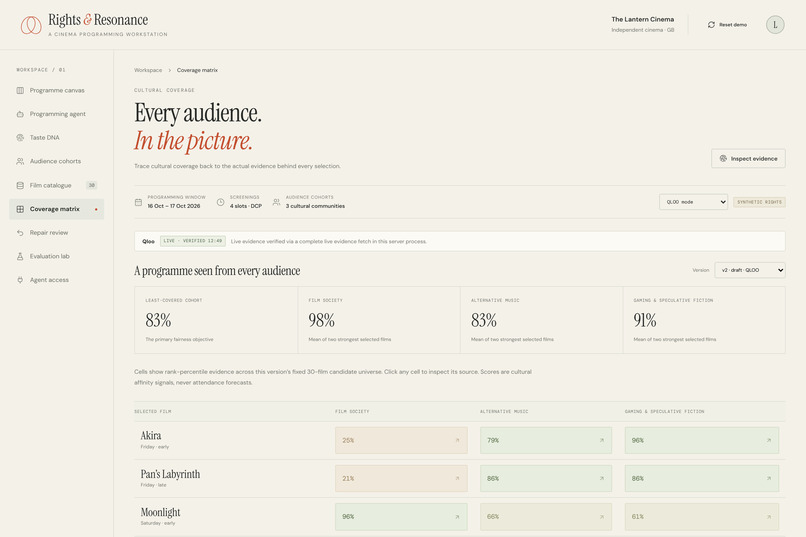Navigate to Programming agent
Image resolution: width=806 pixels, height=537 pixels.
point(57,114)
